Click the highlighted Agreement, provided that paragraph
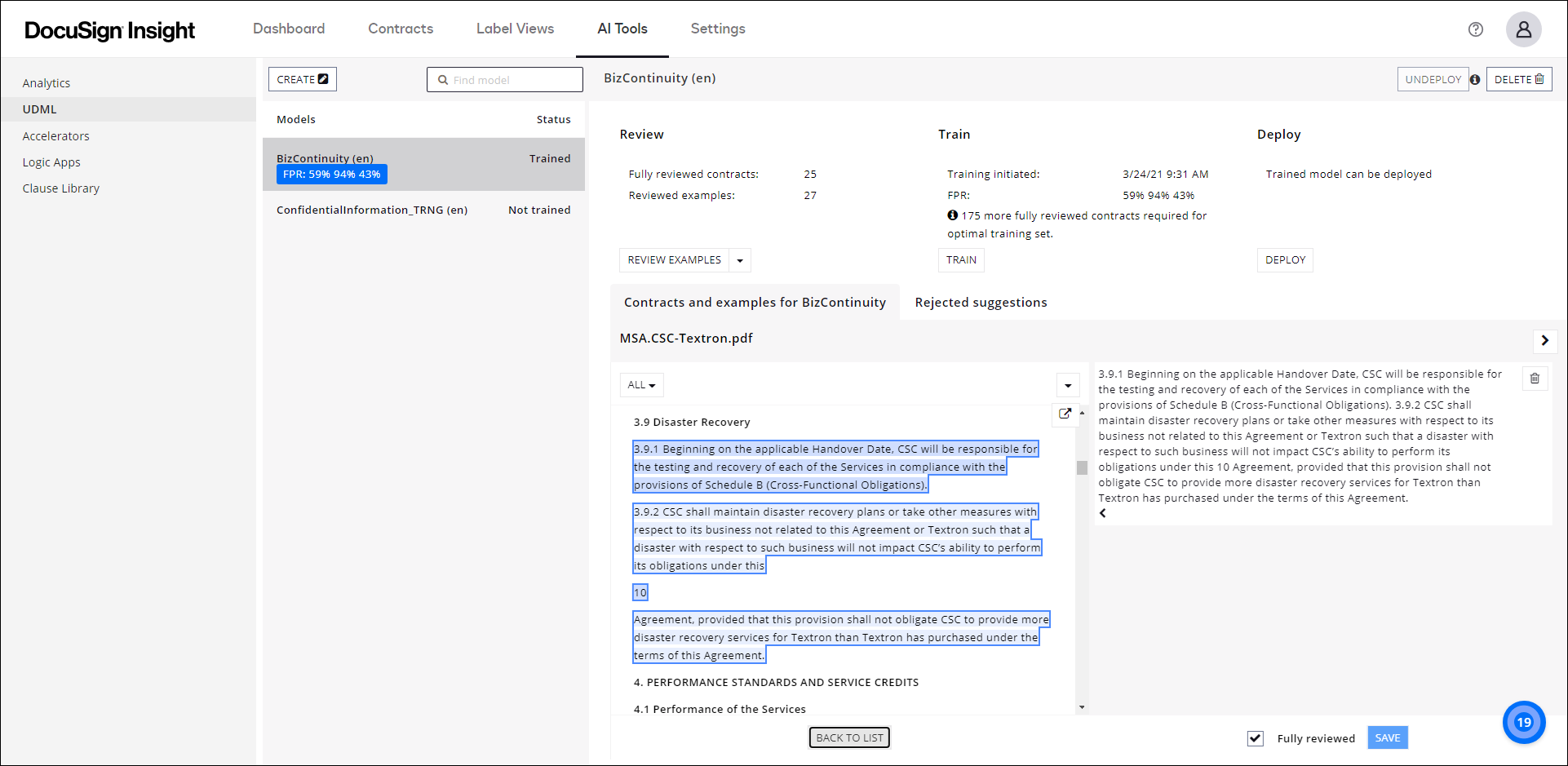The width and height of the screenshot is (1568, 766). pos(841,637)
